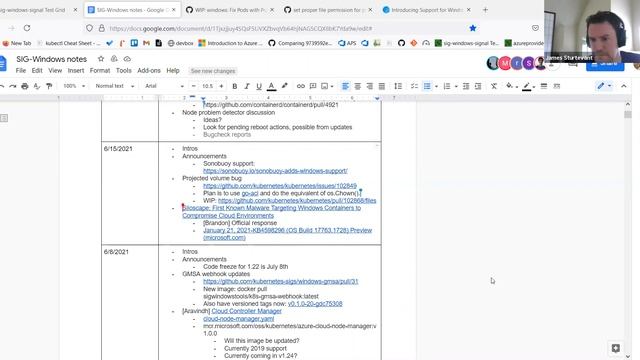
Task: Click the Clear formatting icon
Action: click(494, 86)
